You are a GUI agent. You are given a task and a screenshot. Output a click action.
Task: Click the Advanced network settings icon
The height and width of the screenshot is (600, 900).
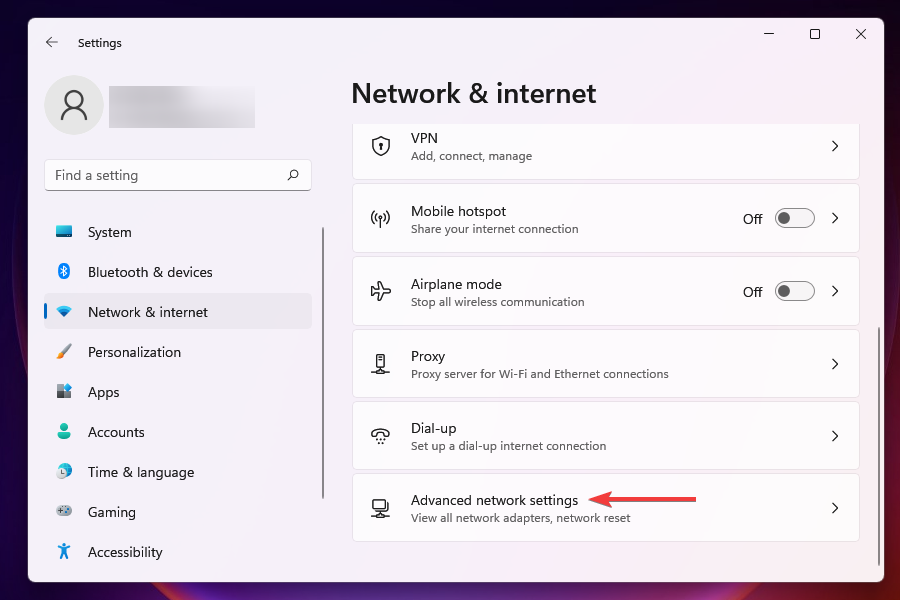pyautogui.click(x=380, y=508)
